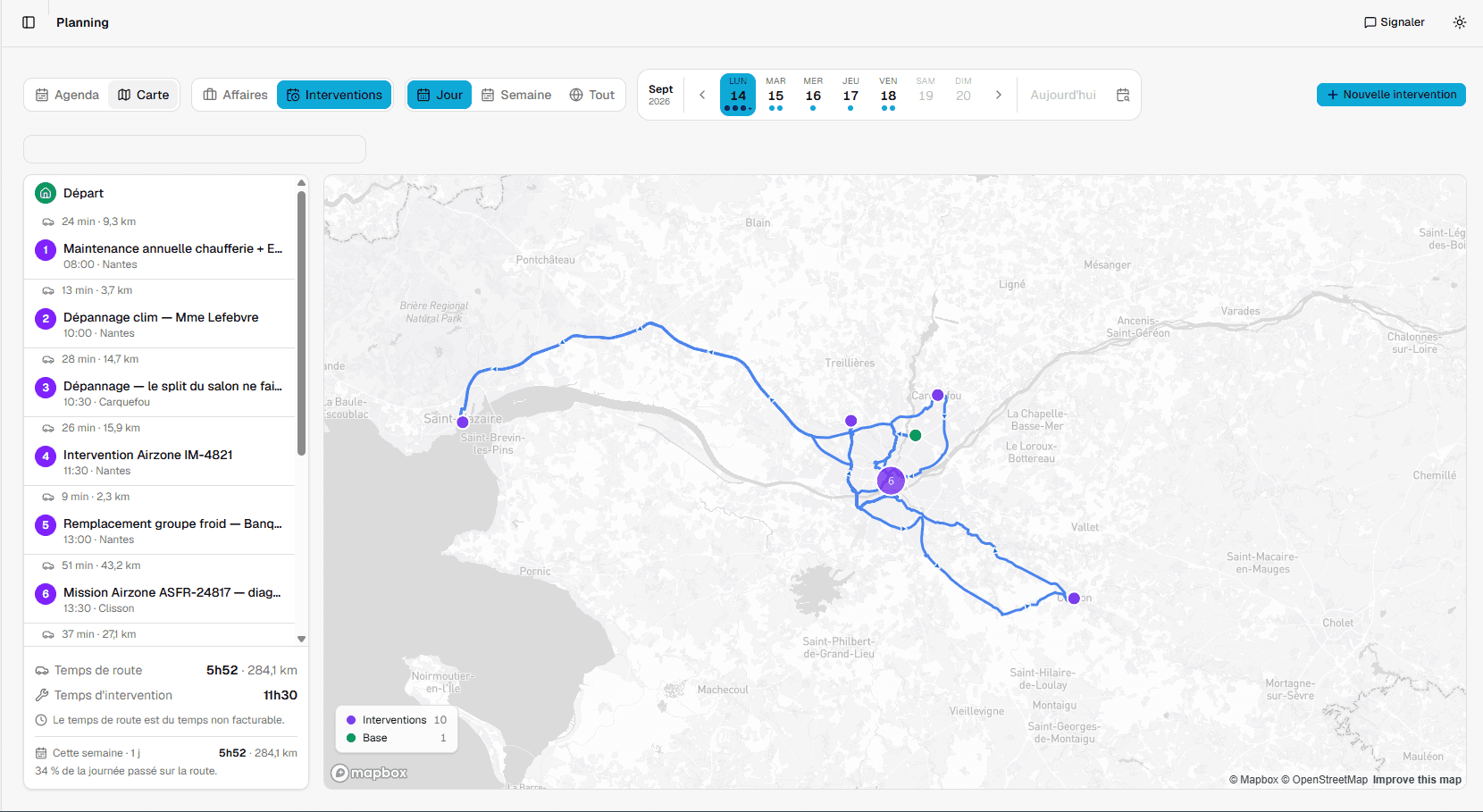Select the Semaine range

click(516, 95)
